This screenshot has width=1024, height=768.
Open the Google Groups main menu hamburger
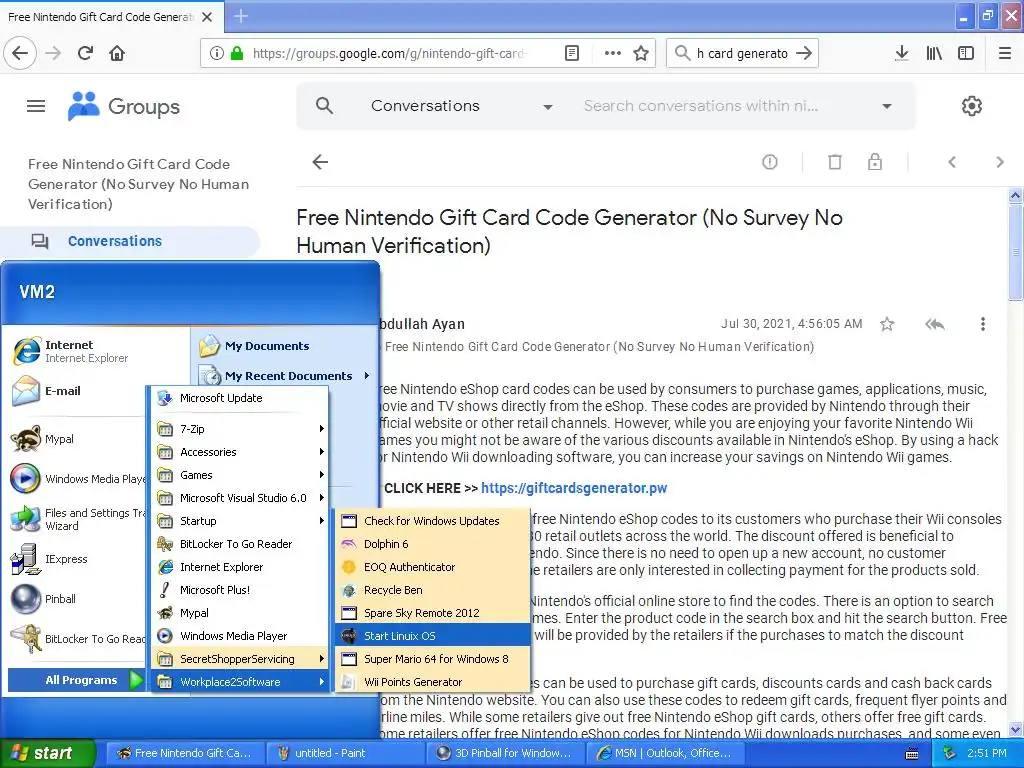[x=36, y=106]
